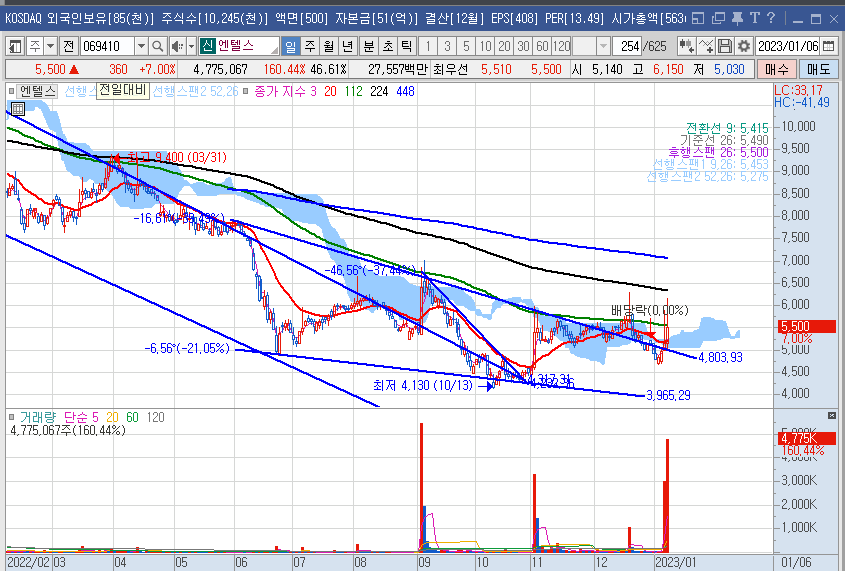Select the 일 daily chart period
The image size is (845, 571).
(290, 46)
